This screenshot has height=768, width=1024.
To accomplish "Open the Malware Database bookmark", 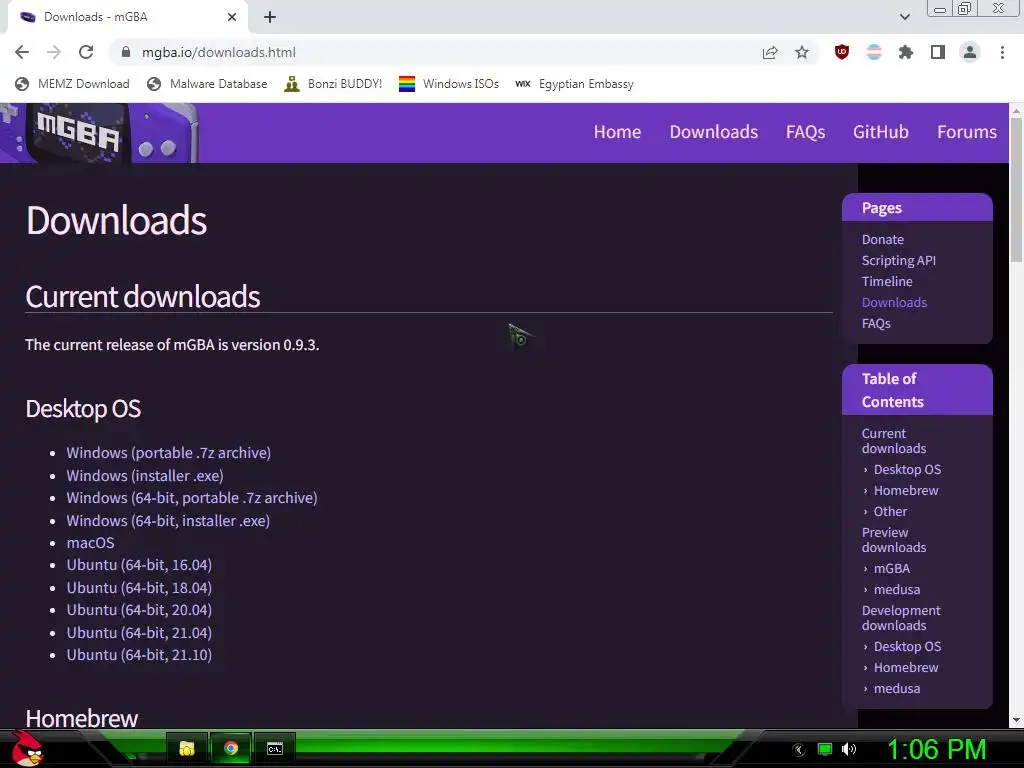I will point(208,84).
